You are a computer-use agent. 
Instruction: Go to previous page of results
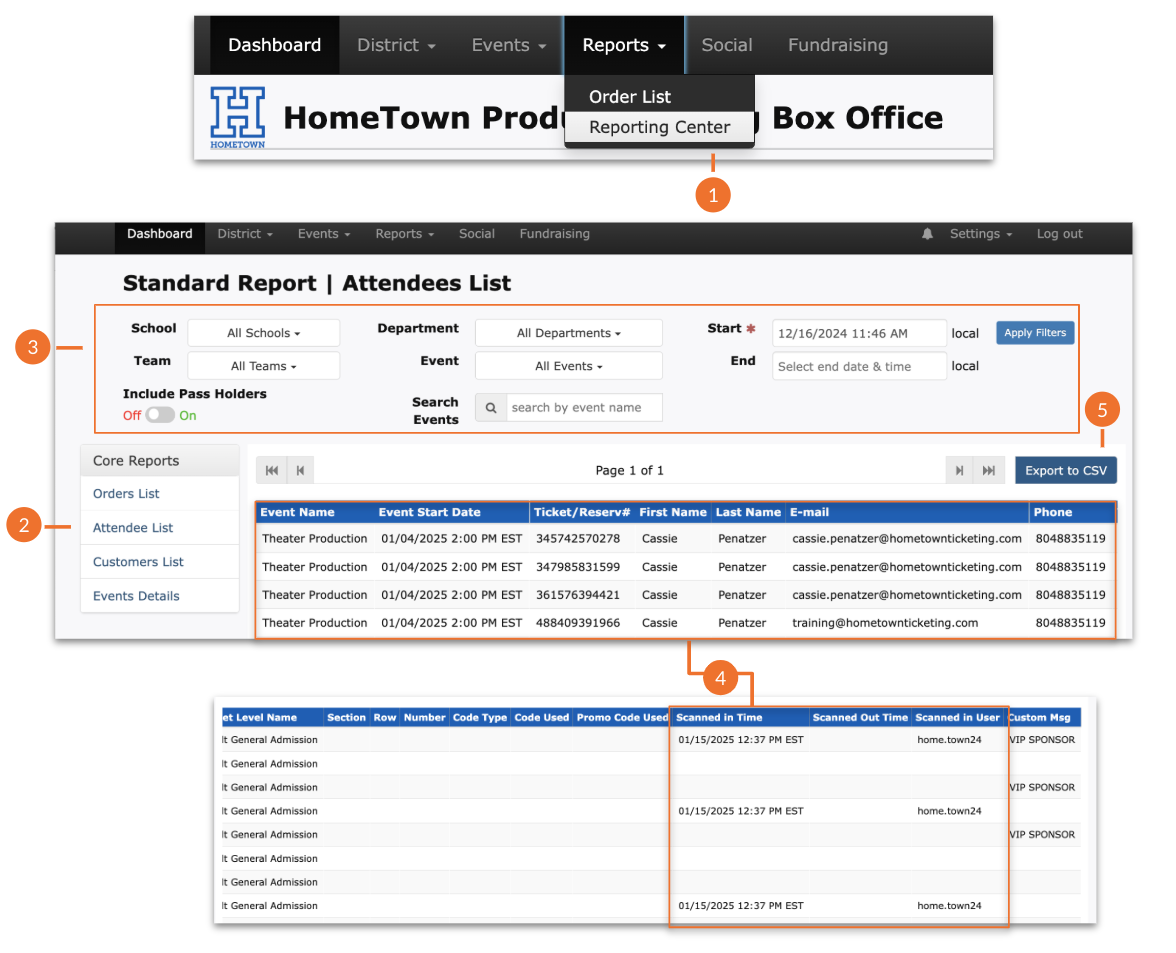(300, 471)
